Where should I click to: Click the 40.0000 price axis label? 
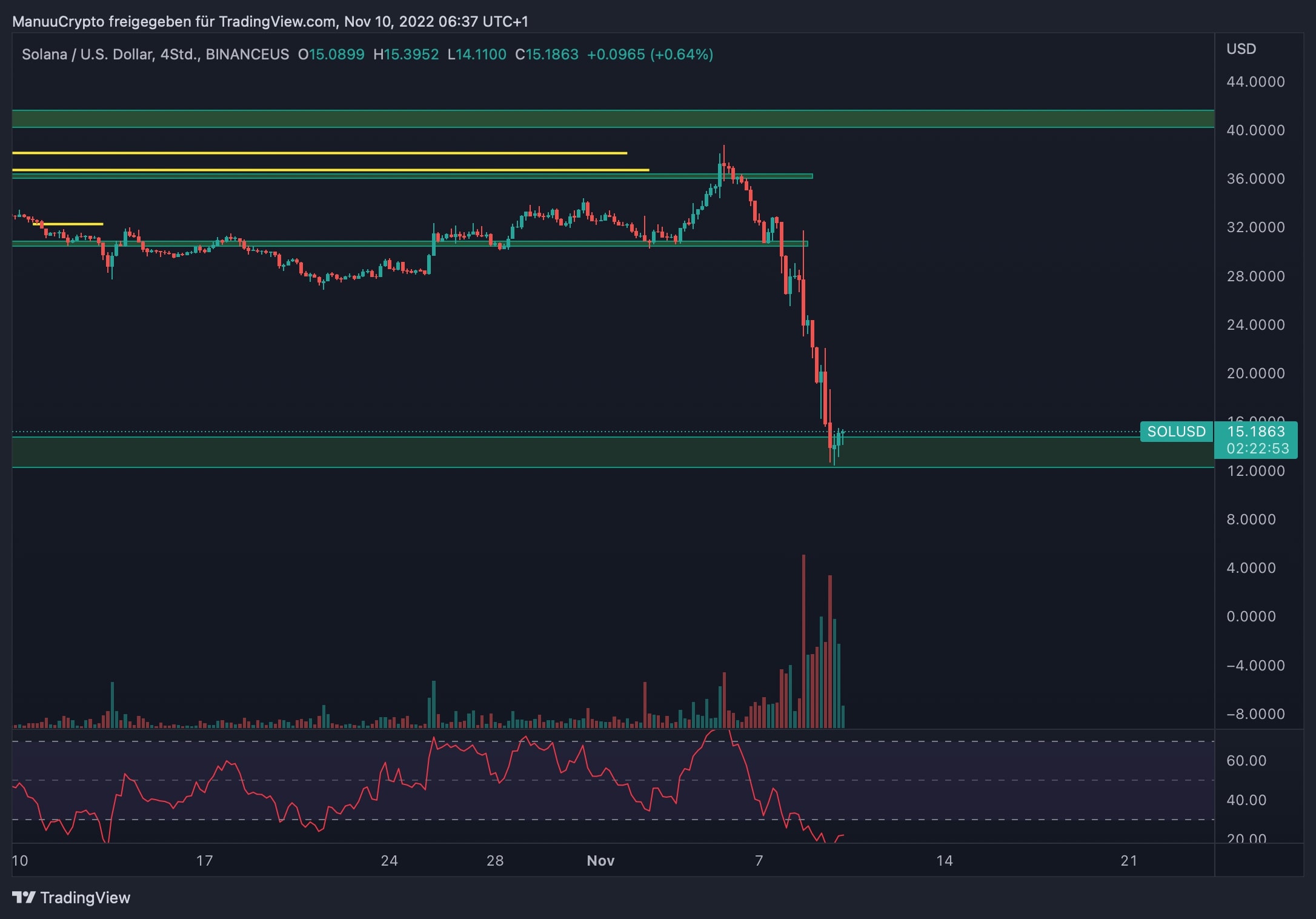point(1255,130)
